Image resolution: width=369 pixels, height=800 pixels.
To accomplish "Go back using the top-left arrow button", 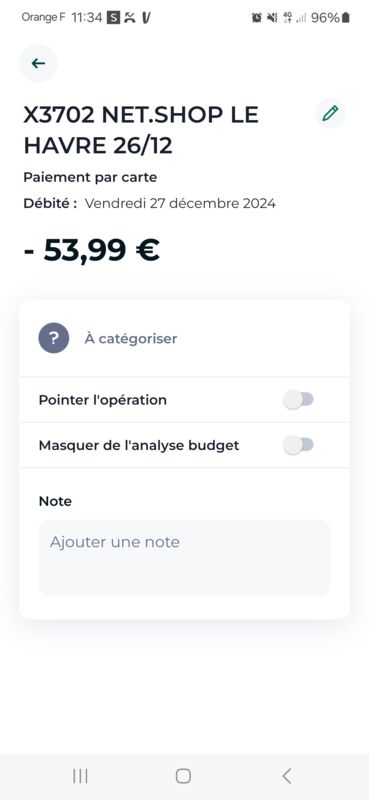I will (38, 63).
